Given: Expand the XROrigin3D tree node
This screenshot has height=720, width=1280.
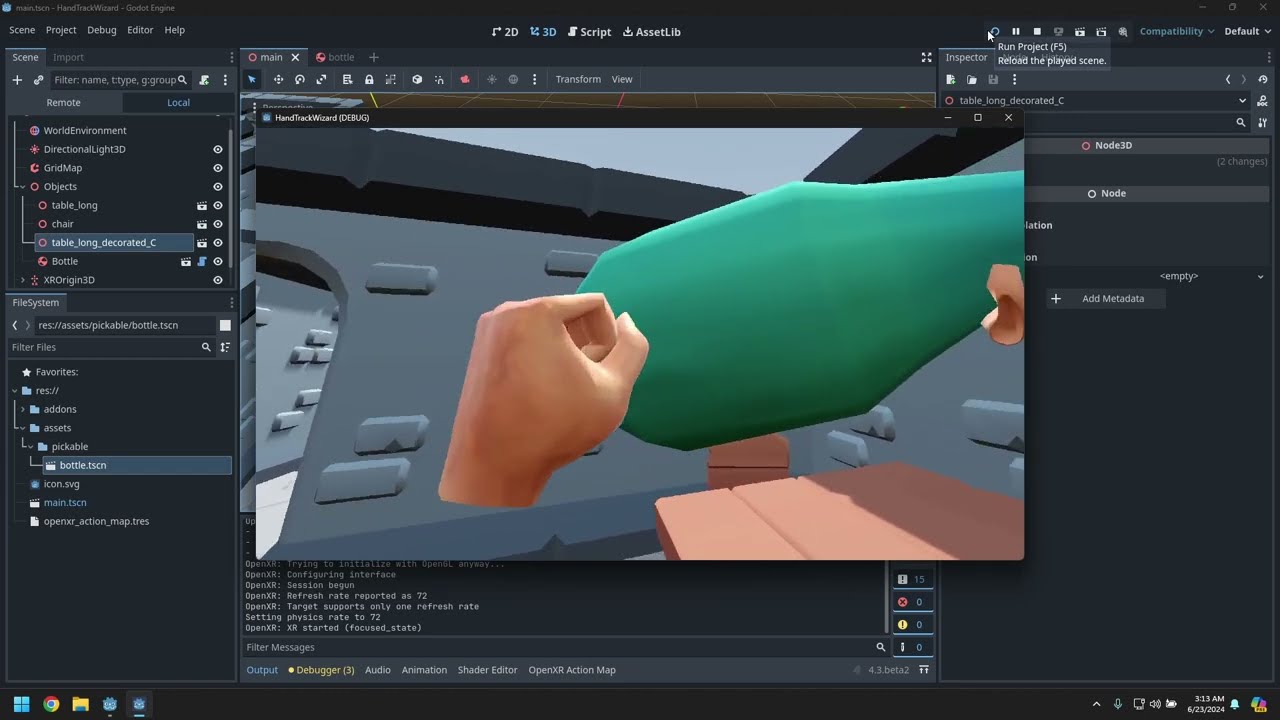Looking at the screenshot, I should coord(22,280).
